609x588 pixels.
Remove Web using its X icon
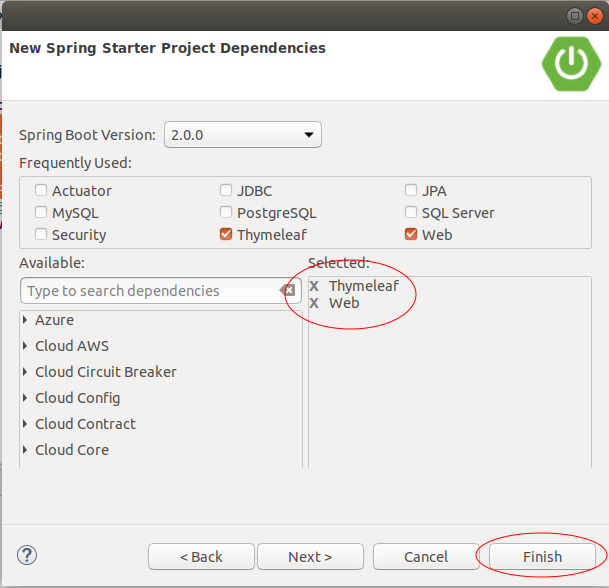pyautogui.click(x=314, y=303)
